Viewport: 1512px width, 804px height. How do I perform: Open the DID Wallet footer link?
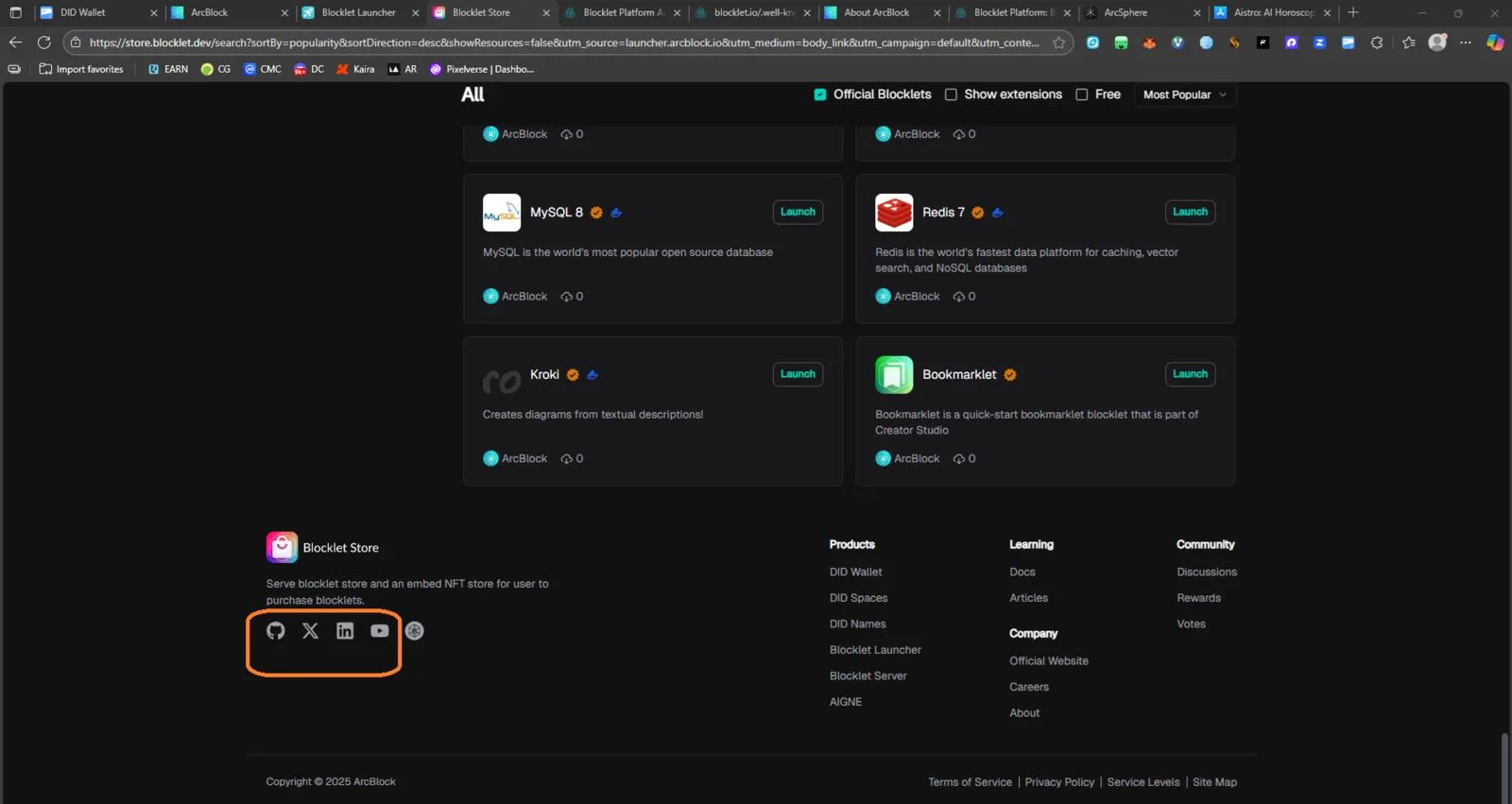coord(855,572)
